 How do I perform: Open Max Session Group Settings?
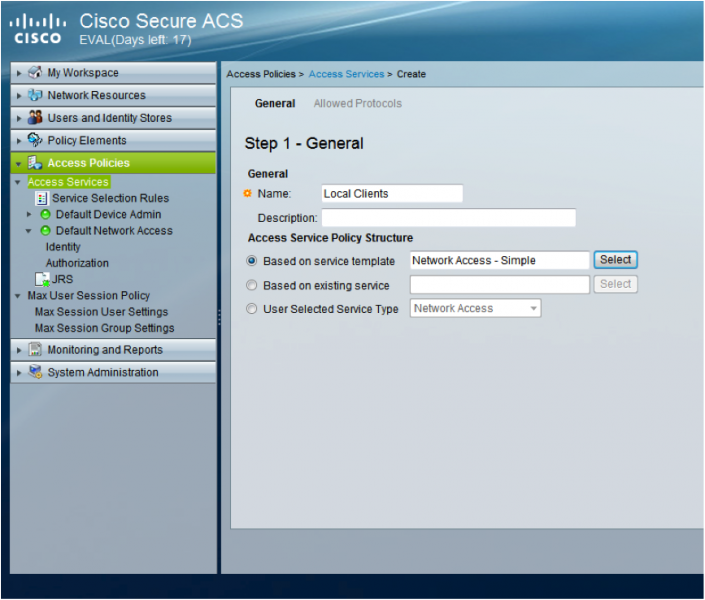(104, 328)
